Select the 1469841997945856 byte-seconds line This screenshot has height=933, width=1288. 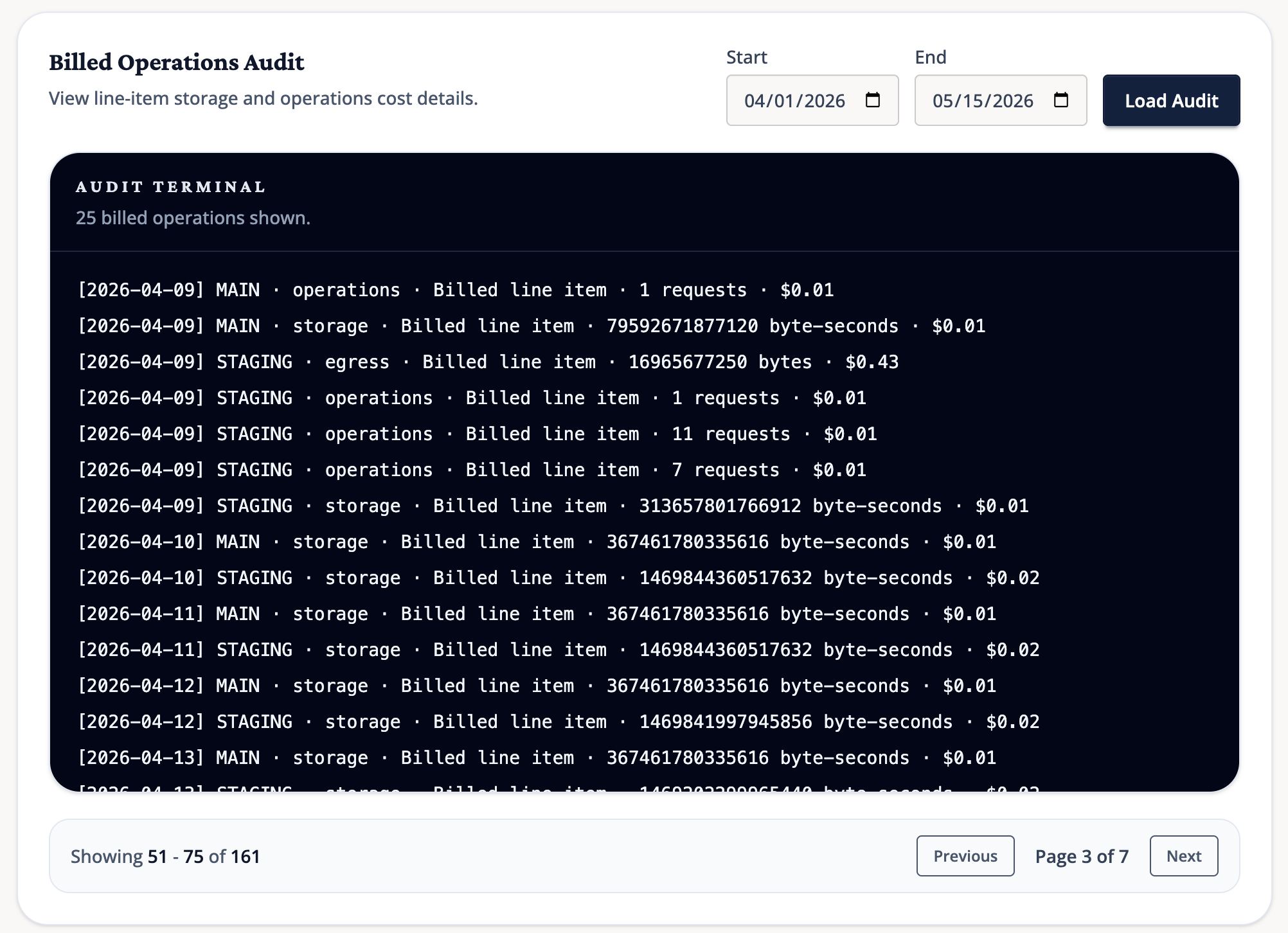tap(559, 722)
